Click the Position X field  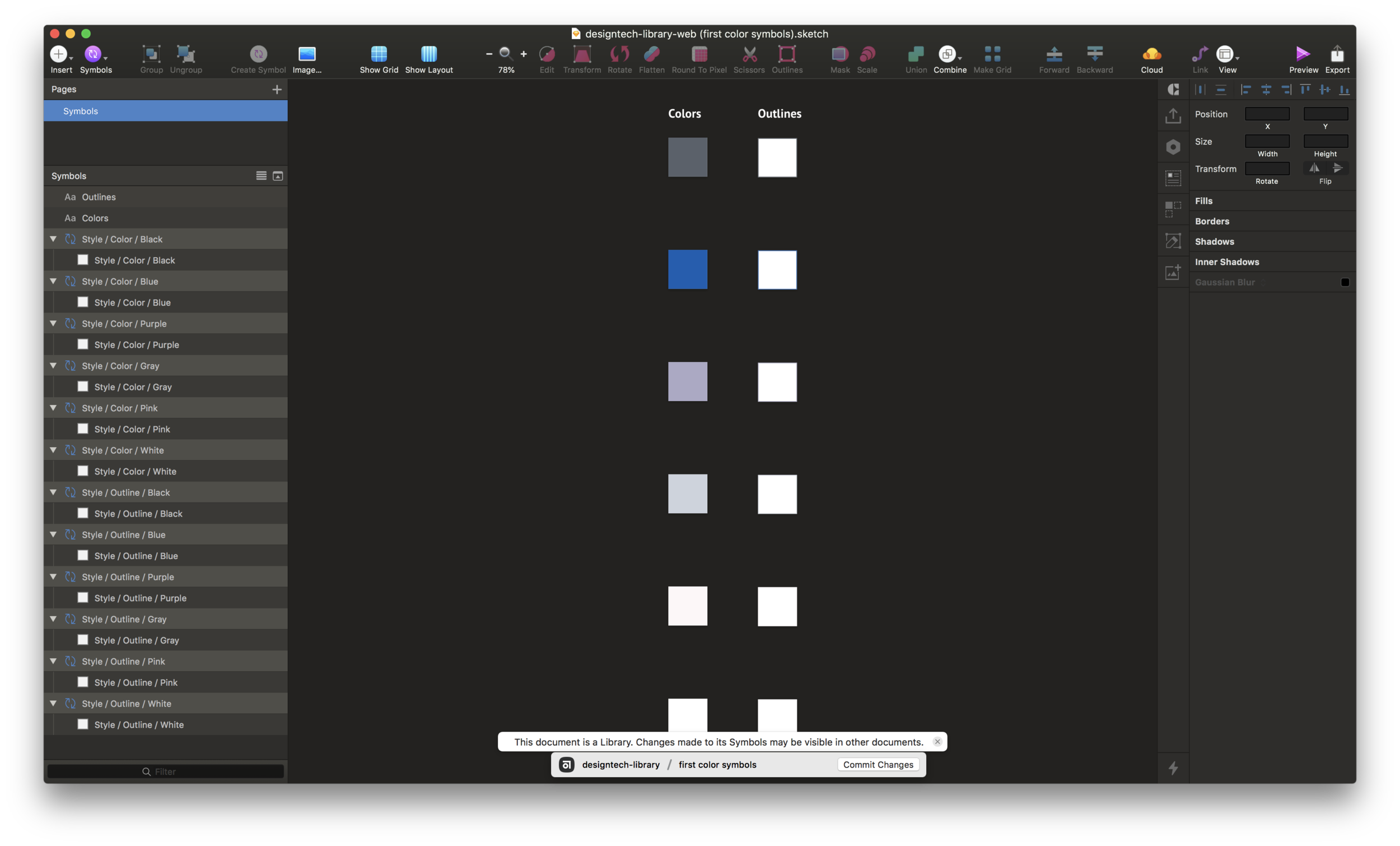click(1267, 114)
